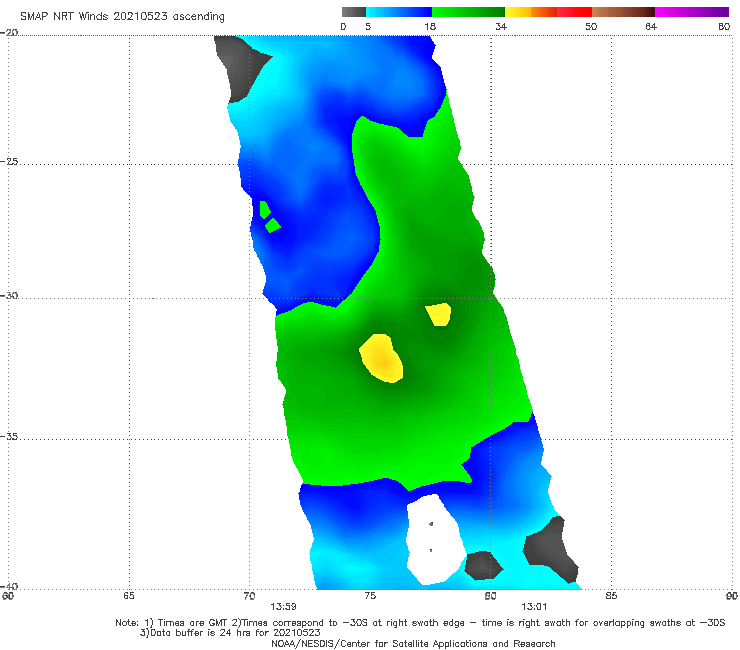Image resolution: width=740 pixels, height=650 pixels.
Task: Click the latitude label '-25'
Action: (9, 161)
